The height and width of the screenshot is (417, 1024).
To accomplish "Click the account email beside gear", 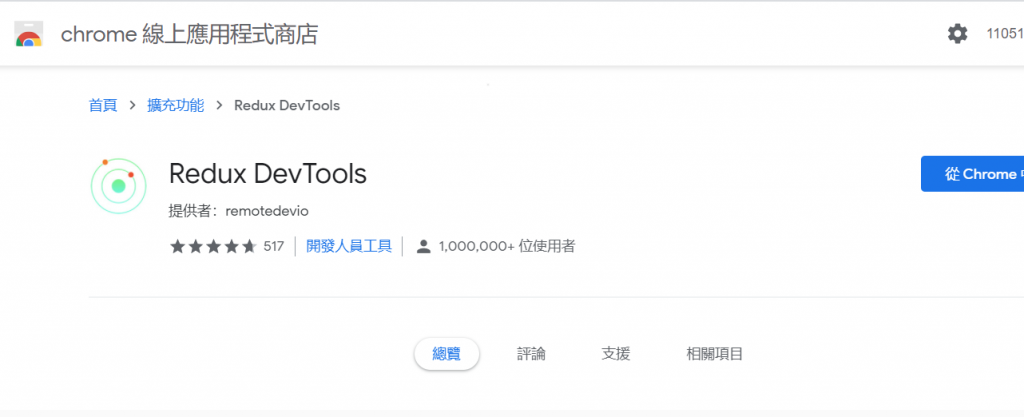I will pyautogui.click(x=1005, y=34).
